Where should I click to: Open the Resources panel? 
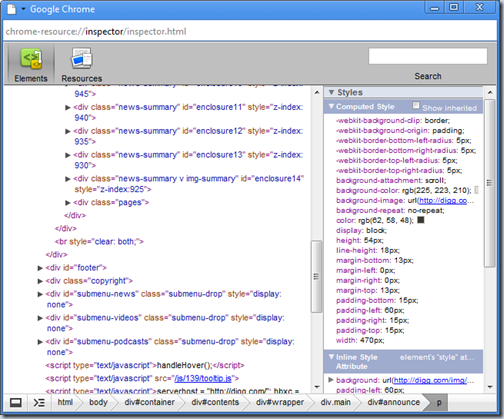82,65
